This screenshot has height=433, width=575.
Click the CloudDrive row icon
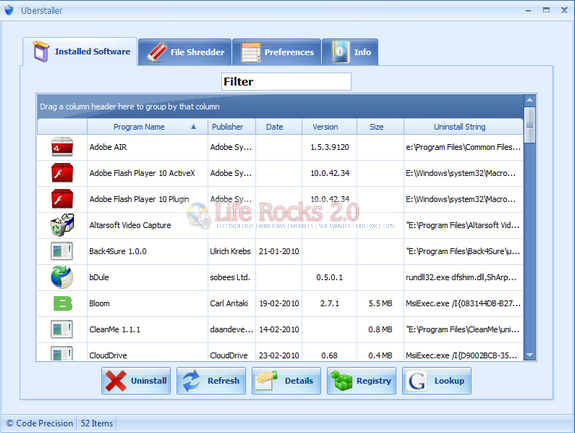62,353
